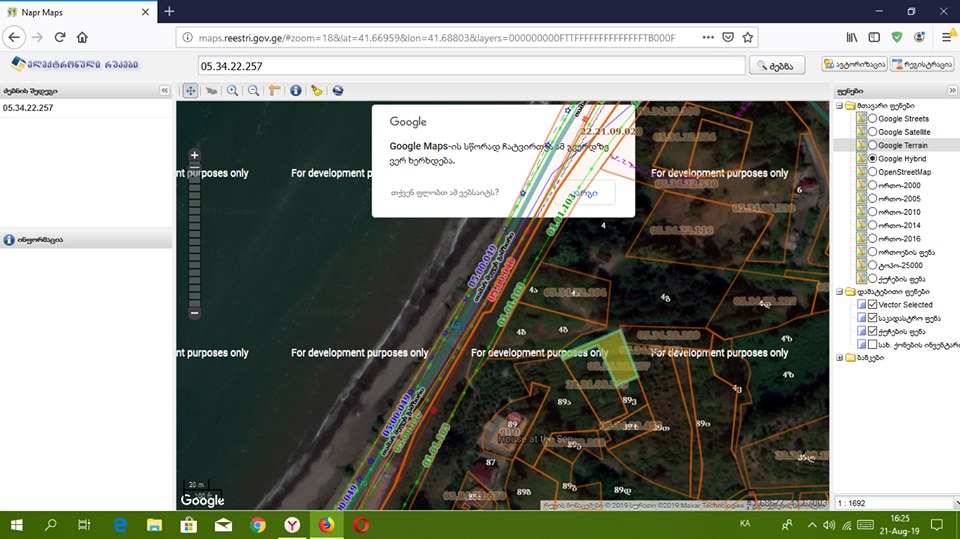Select Google Streets base layer
This screenshot has height=539, width=960.
click(x=872, y=119)
